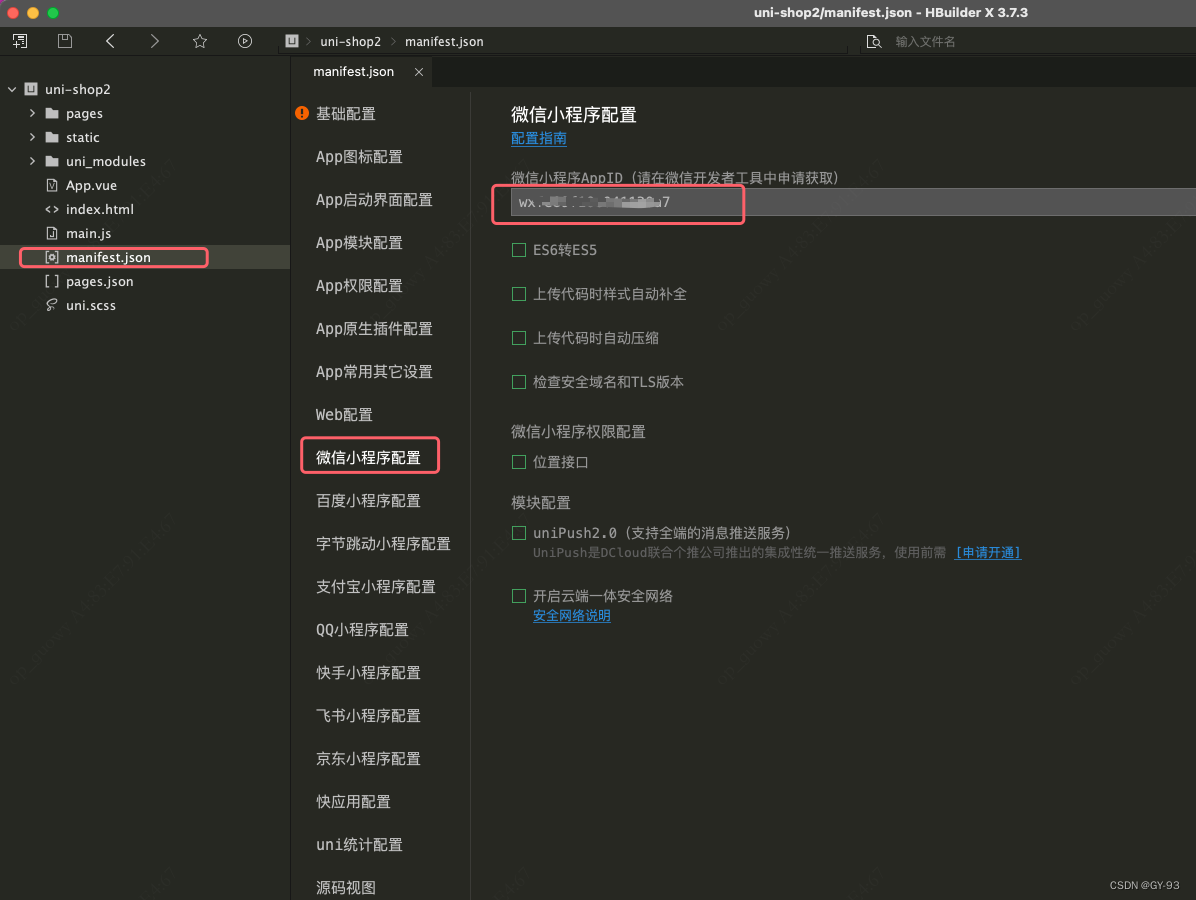Open the App图标配置 section

click(359, 156)
